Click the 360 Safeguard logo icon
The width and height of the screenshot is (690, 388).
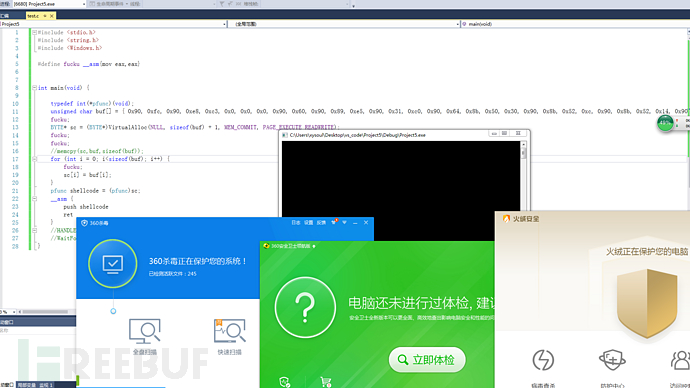[x=266, y=246]
